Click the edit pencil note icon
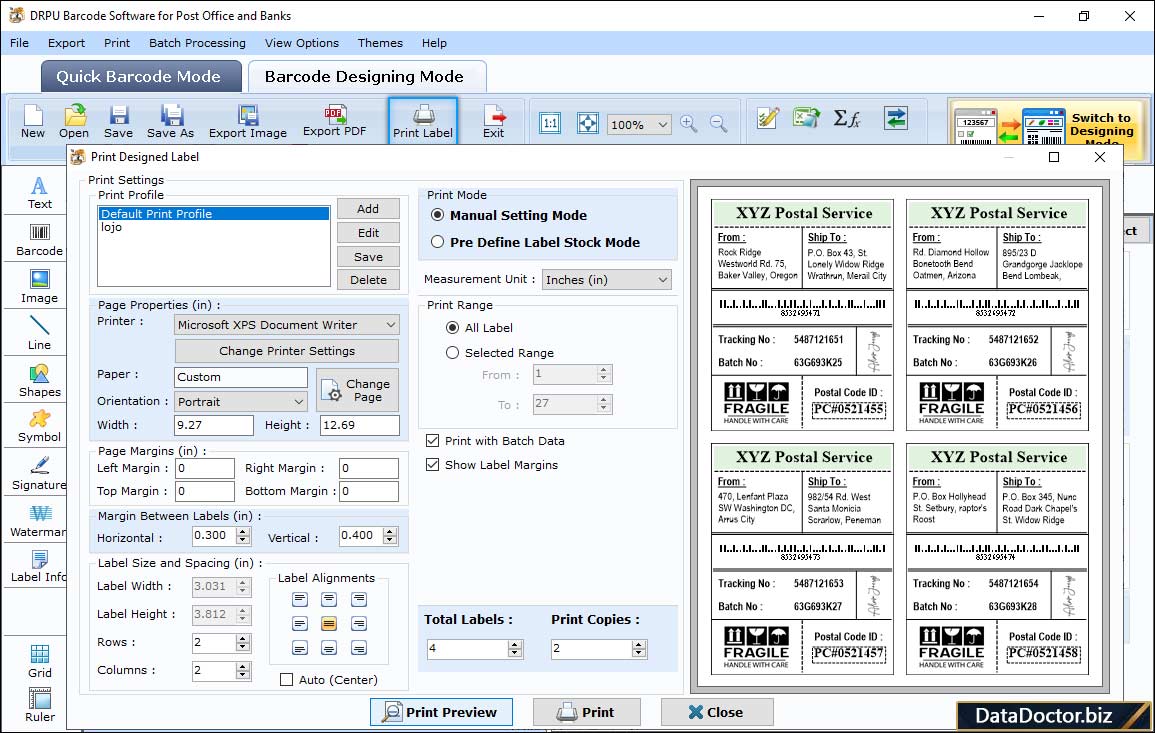 [x=768, y=118]
